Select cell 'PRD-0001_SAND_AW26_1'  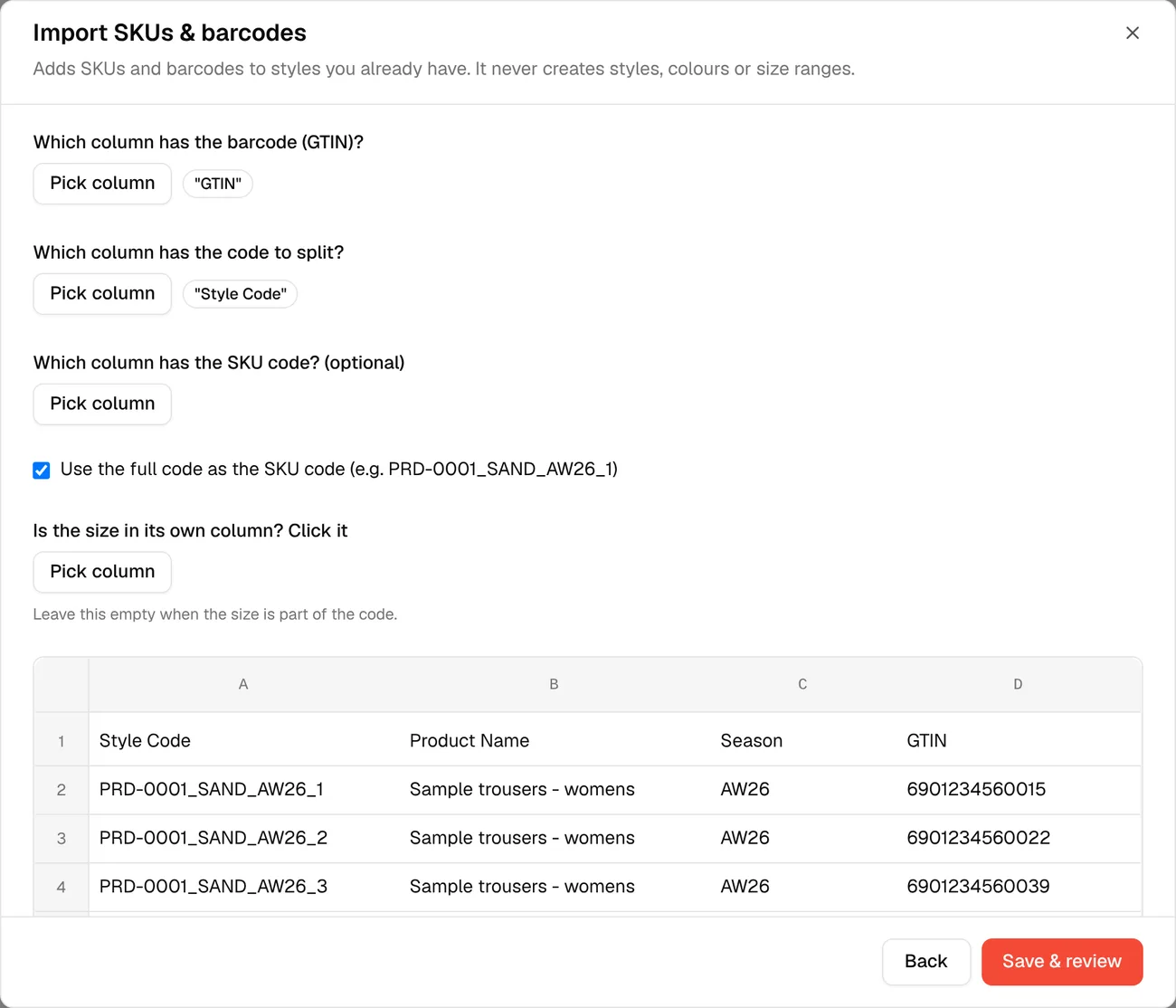point(243,790)
